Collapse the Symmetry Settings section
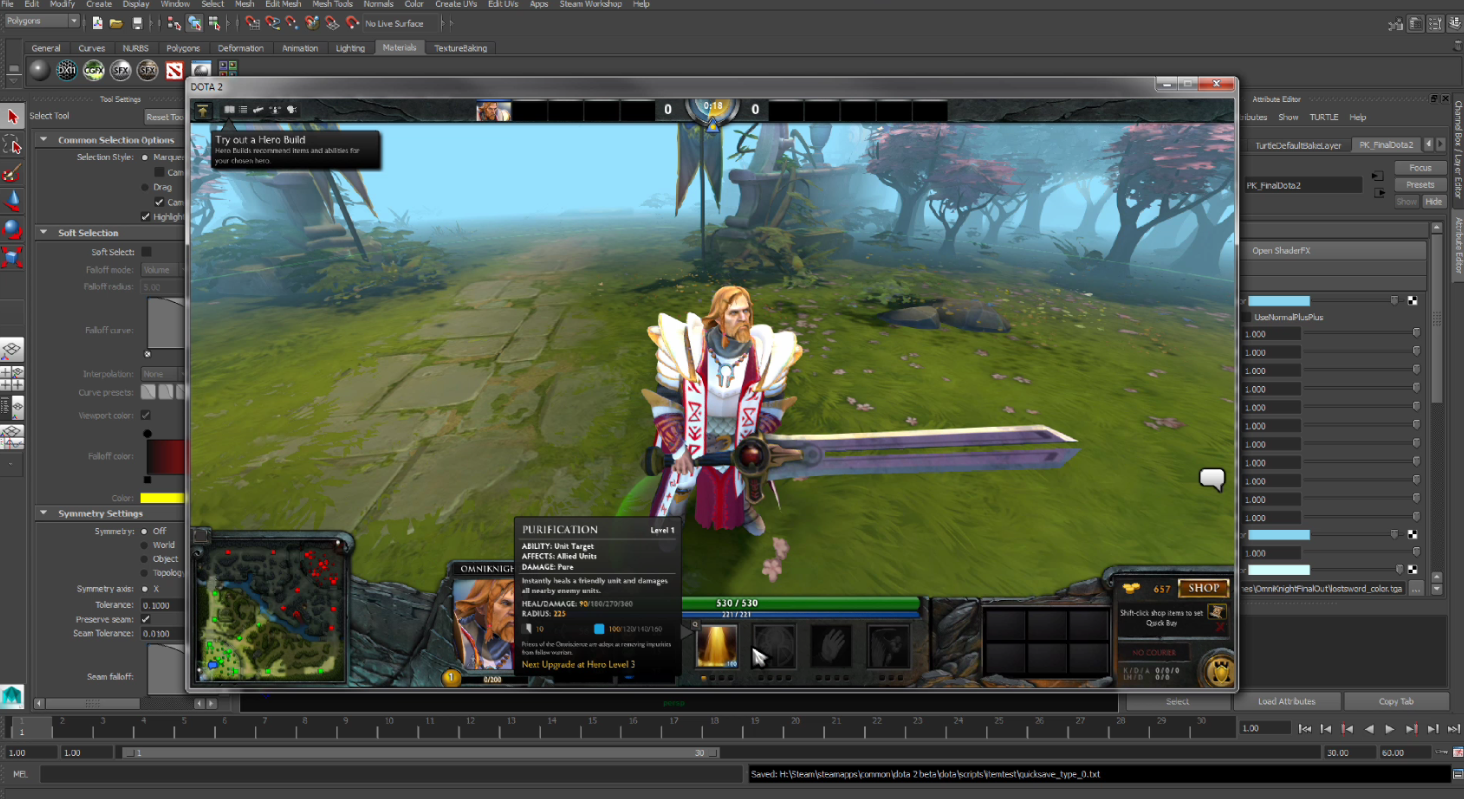Viewport: 1464px width, 799px height. point(45,513)
